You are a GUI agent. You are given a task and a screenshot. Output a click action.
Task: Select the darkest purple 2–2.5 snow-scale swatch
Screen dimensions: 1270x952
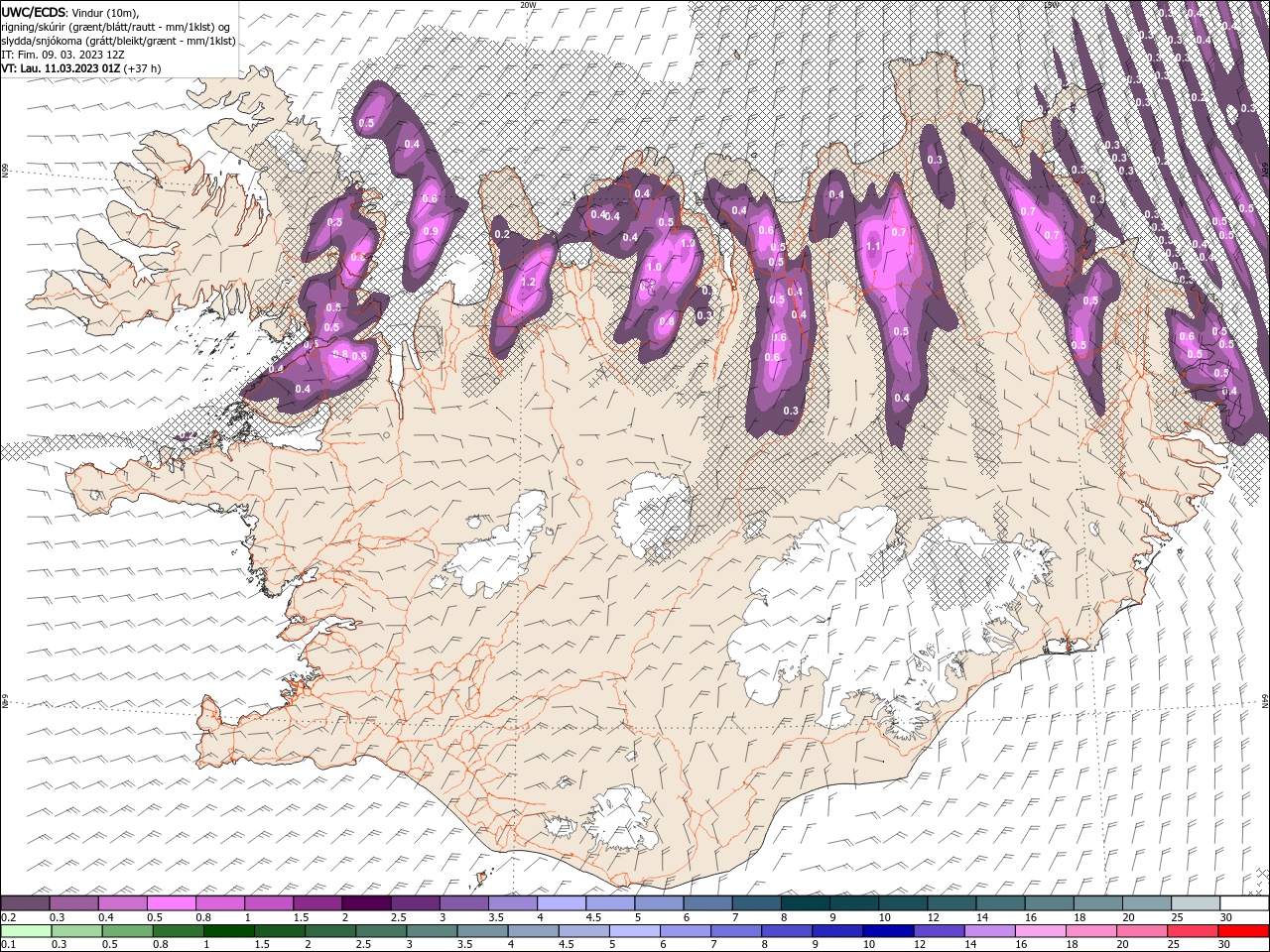[366, 903]
